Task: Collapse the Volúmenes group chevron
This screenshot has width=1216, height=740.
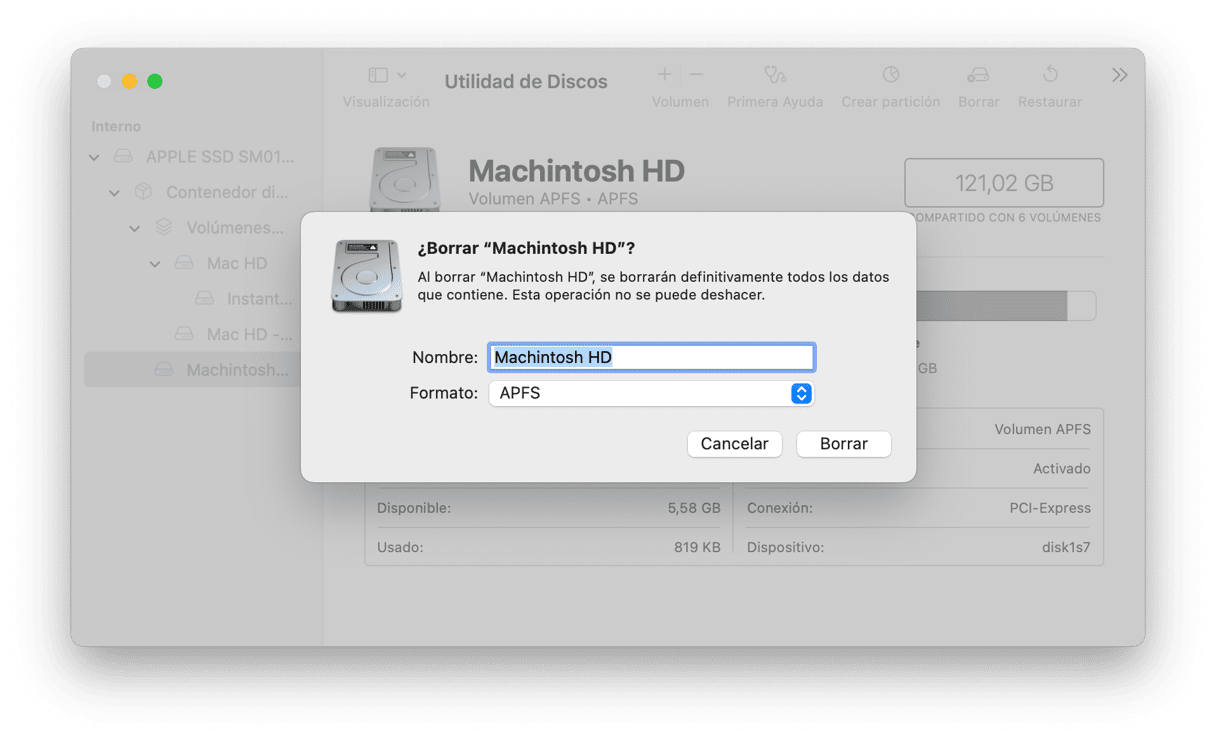Action: (135, 228)
